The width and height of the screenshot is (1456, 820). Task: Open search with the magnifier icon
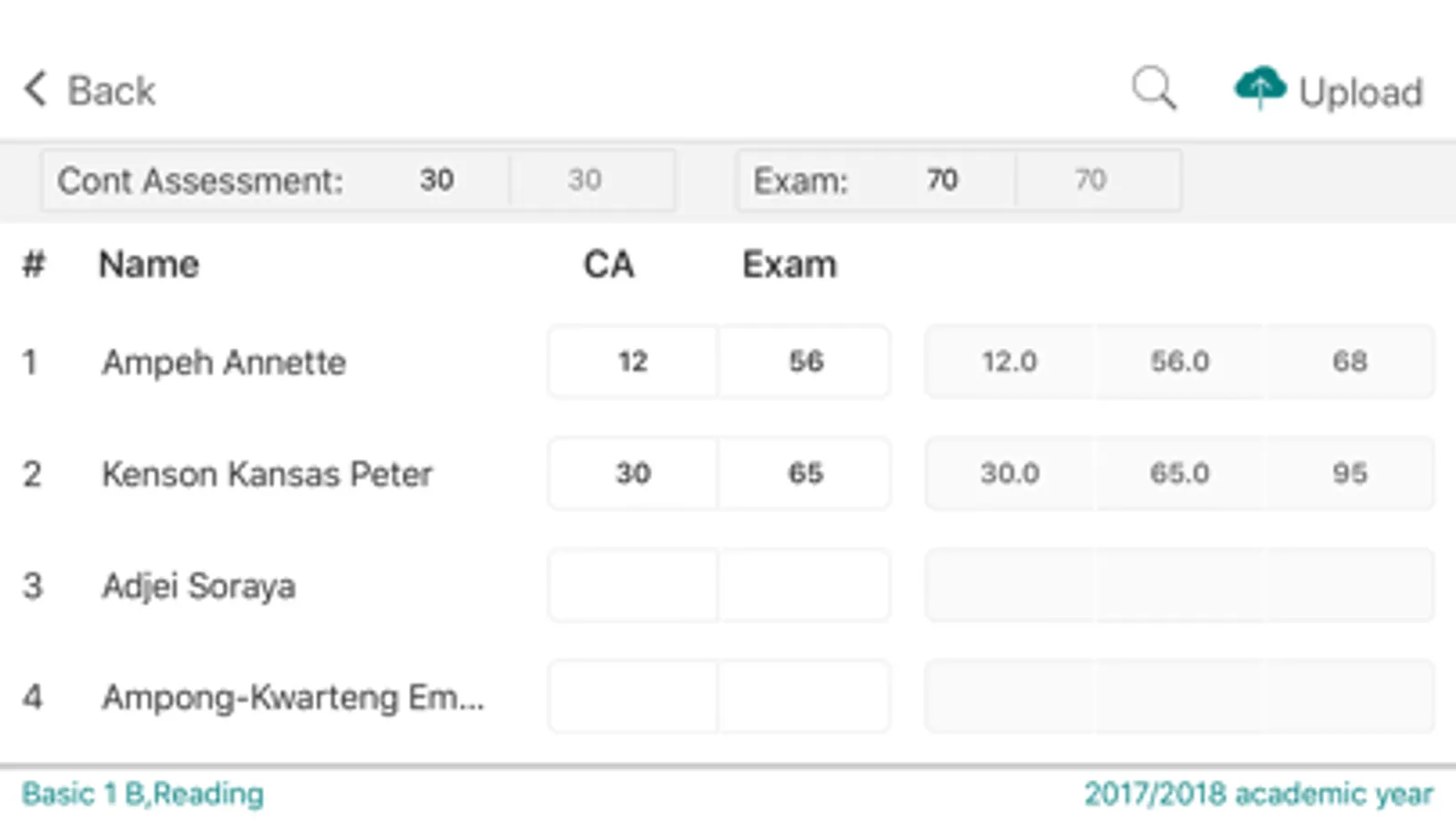1154,89
